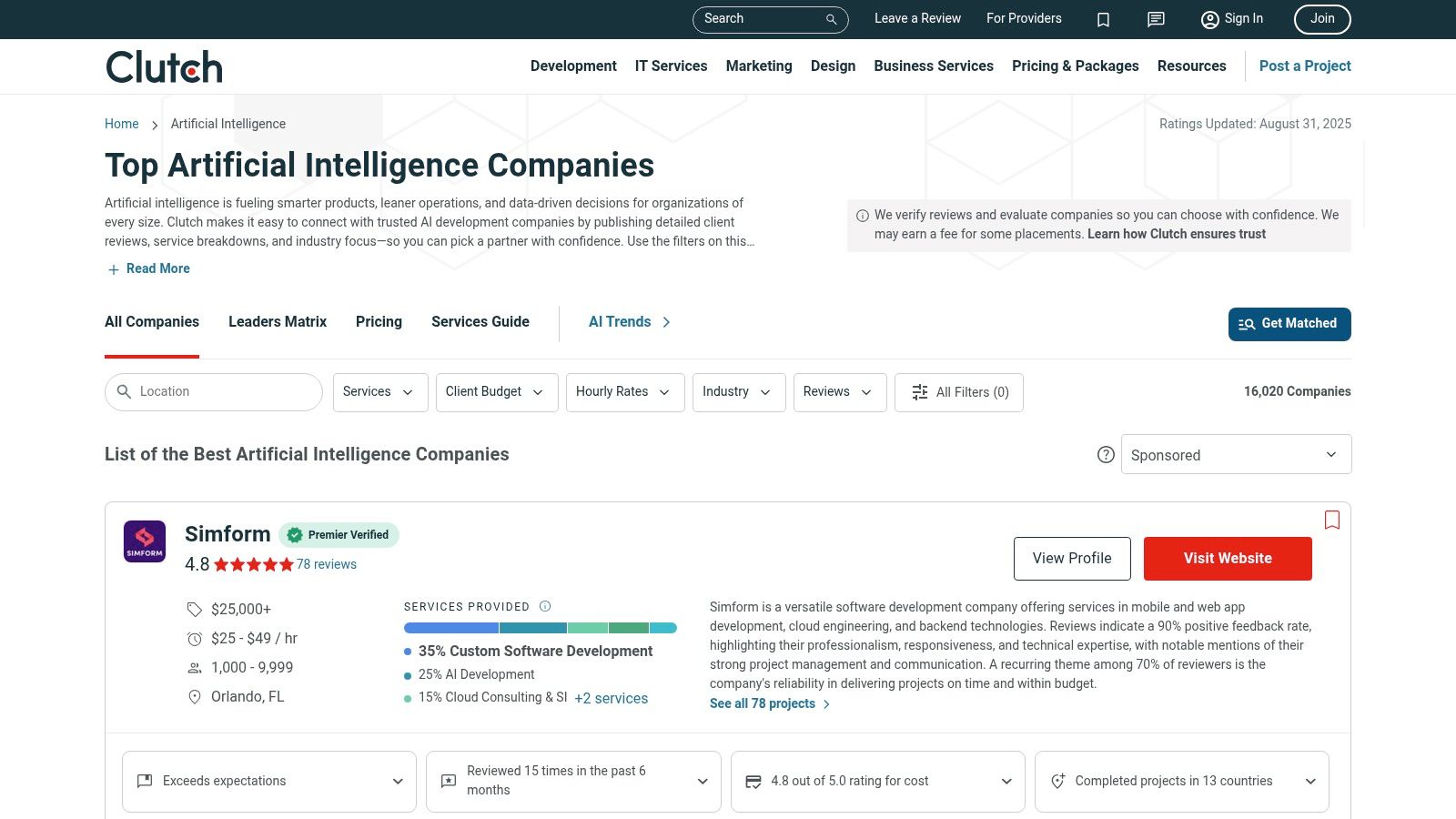Click the Read More link

point(157,268)
